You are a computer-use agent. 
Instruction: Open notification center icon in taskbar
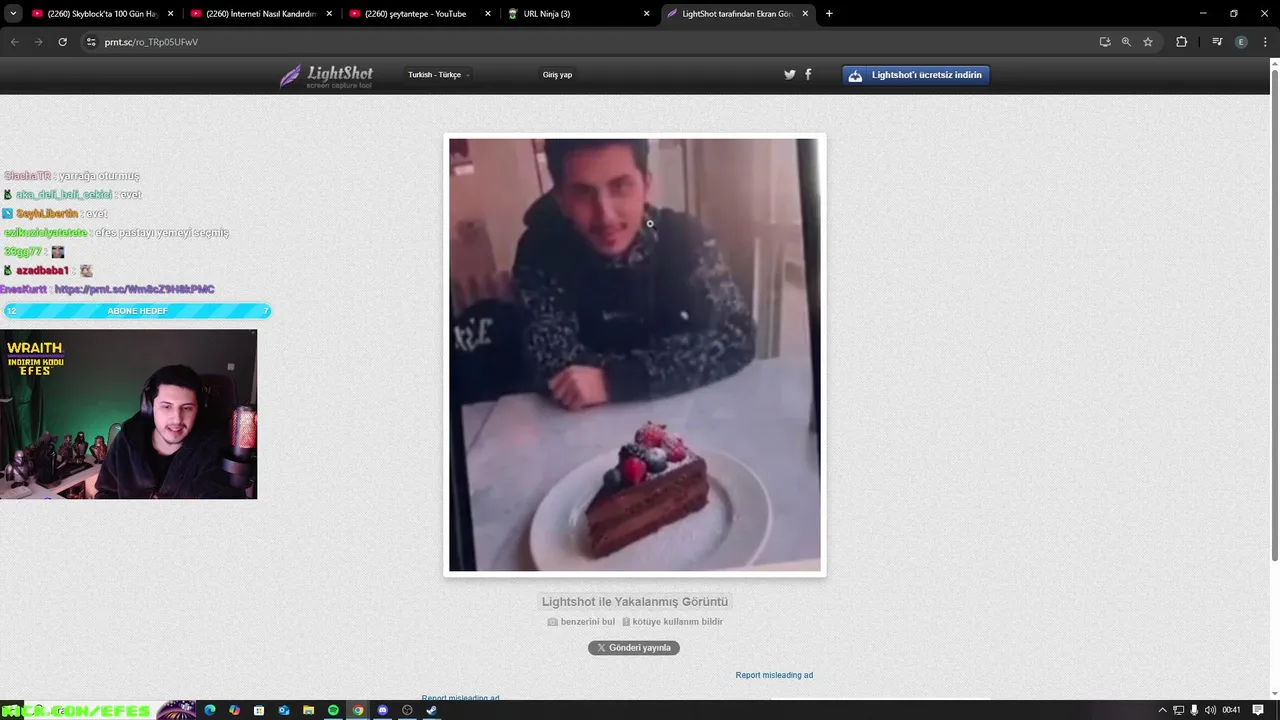click(1258, 710)
